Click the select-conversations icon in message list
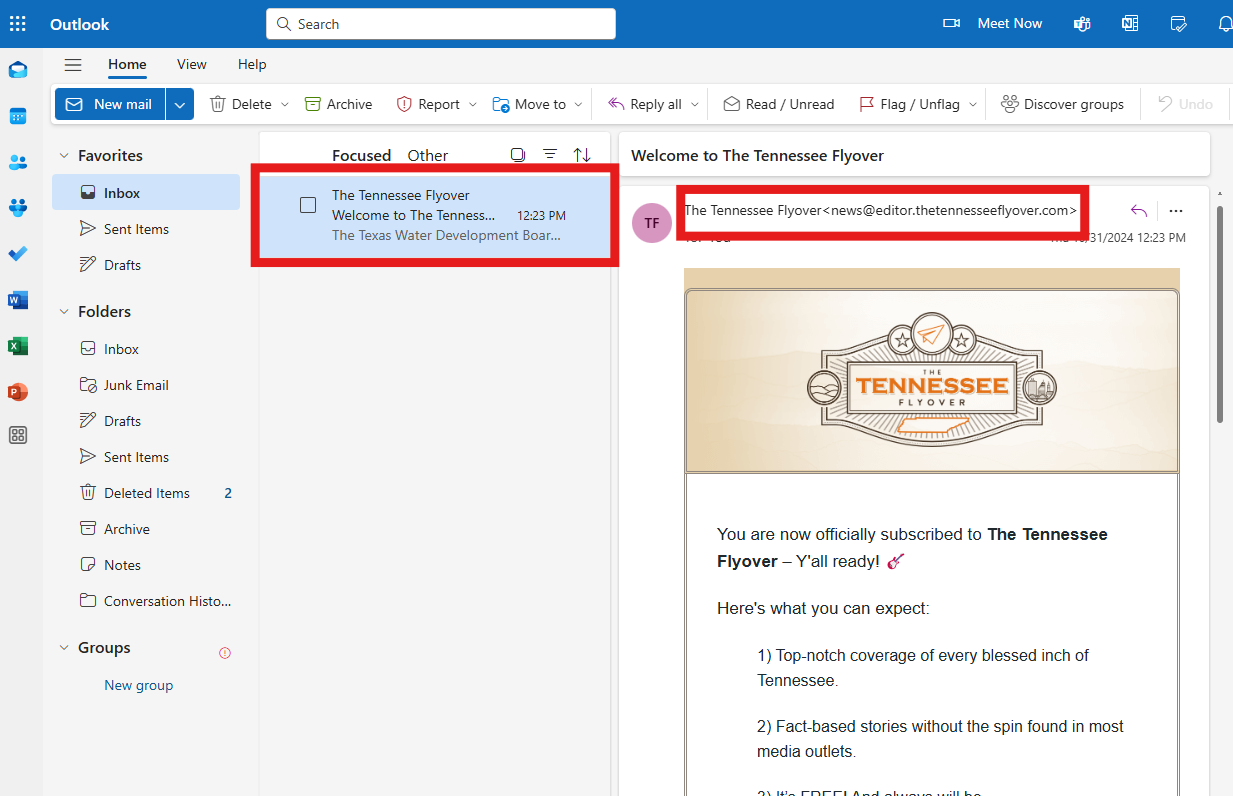The width and height of the screenshot is (1233, 796). coord(518,155)
